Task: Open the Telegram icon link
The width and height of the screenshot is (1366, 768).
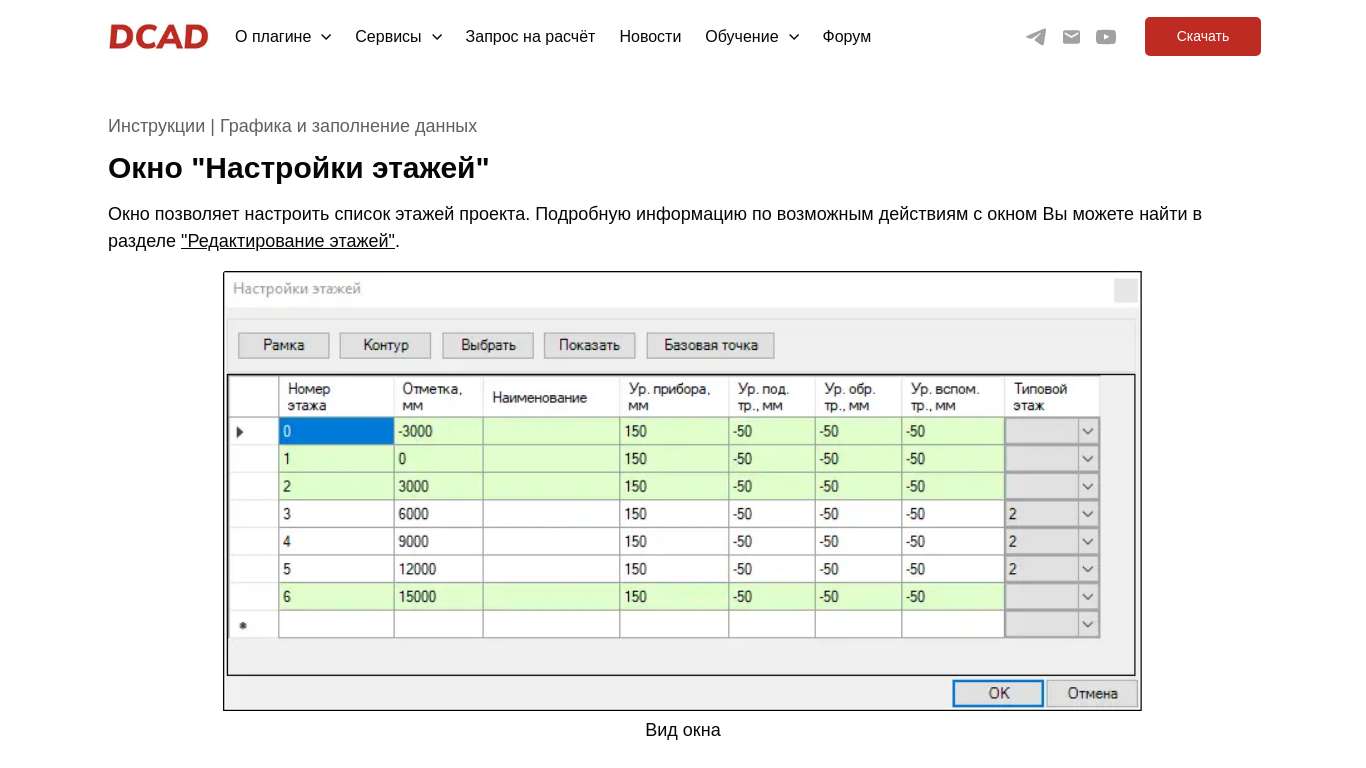Action: pyautogui.click(x=1036, y=37)
